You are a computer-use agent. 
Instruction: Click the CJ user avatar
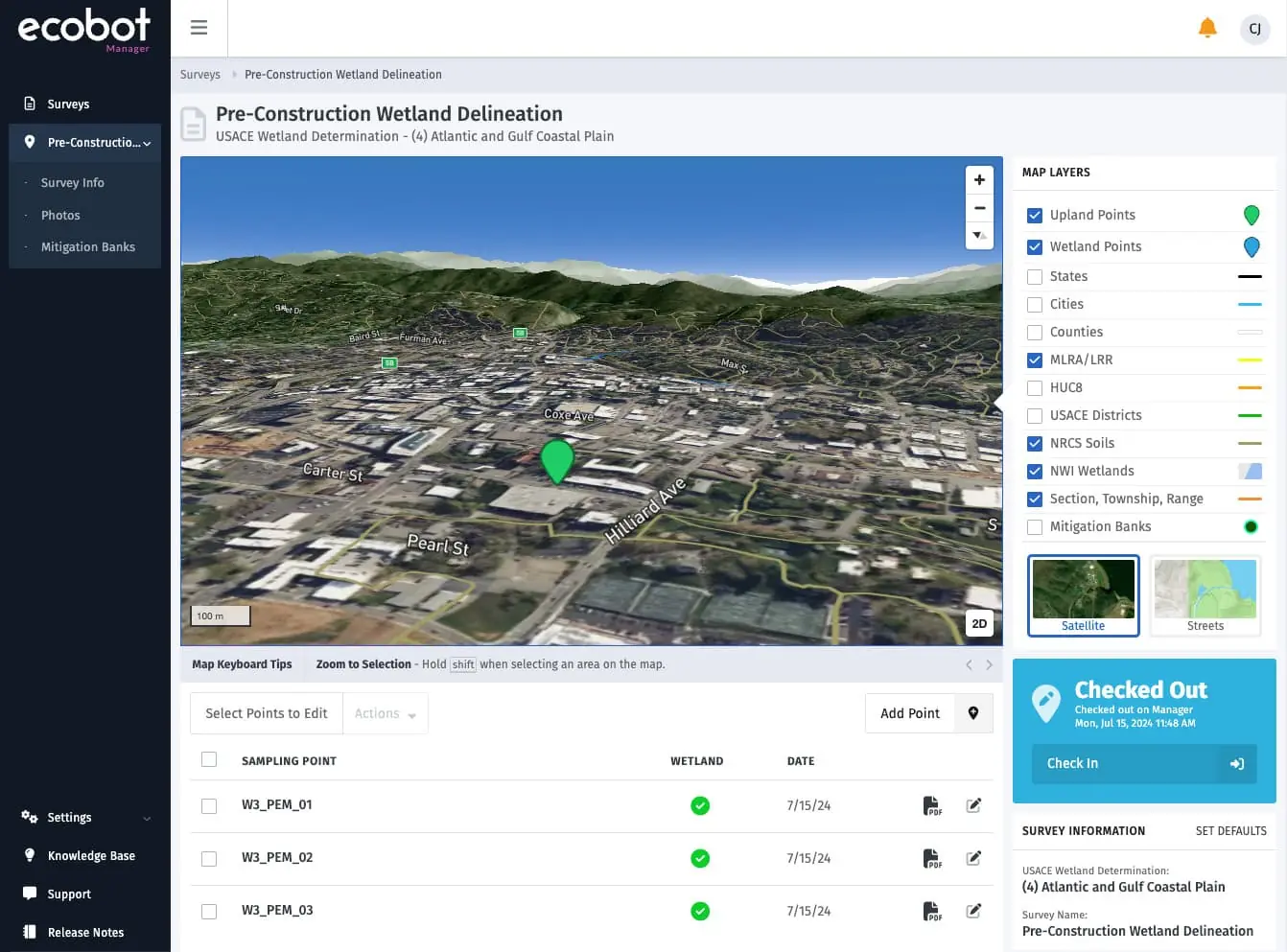pyautogui.click(x=1254, y=29)
